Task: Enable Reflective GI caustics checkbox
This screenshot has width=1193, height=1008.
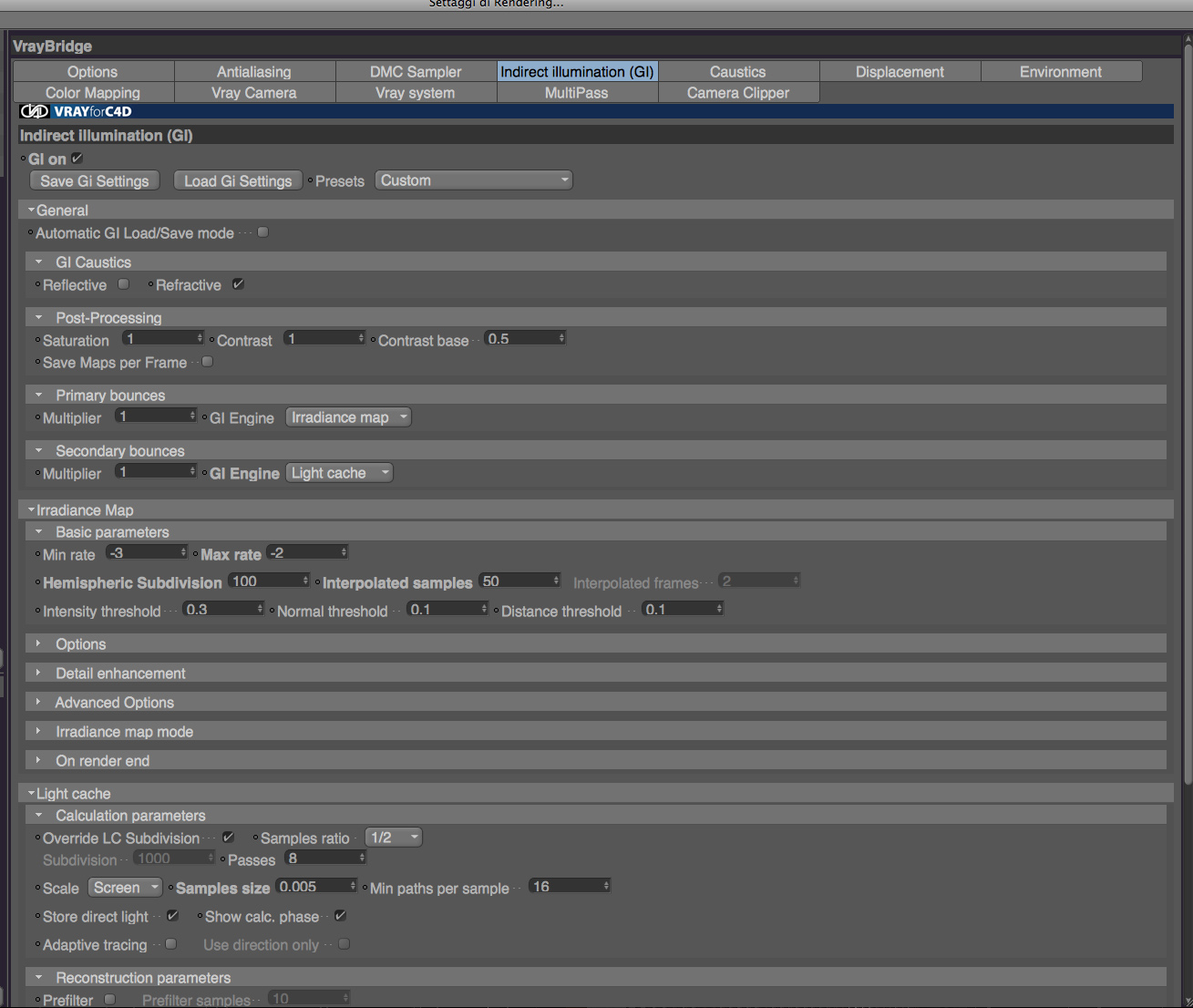Action: click(124, 284)
